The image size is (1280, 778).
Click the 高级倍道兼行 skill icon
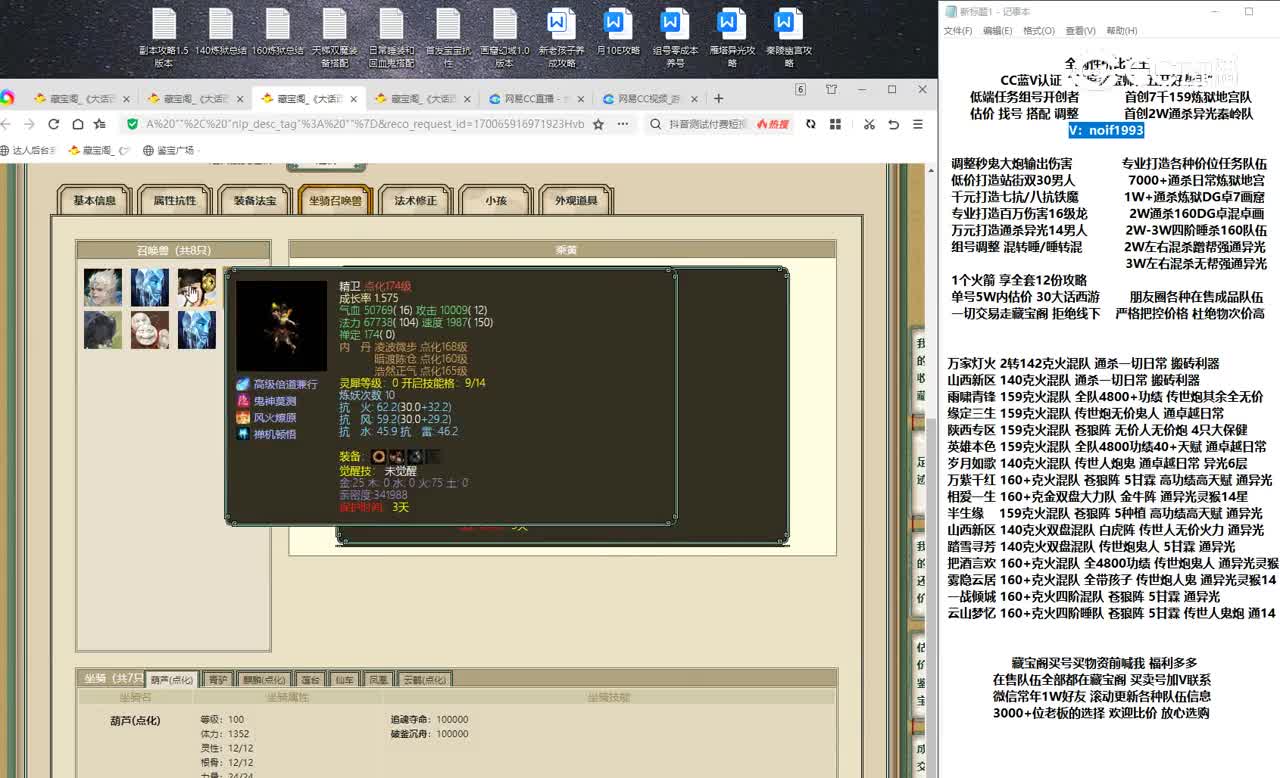243,384
